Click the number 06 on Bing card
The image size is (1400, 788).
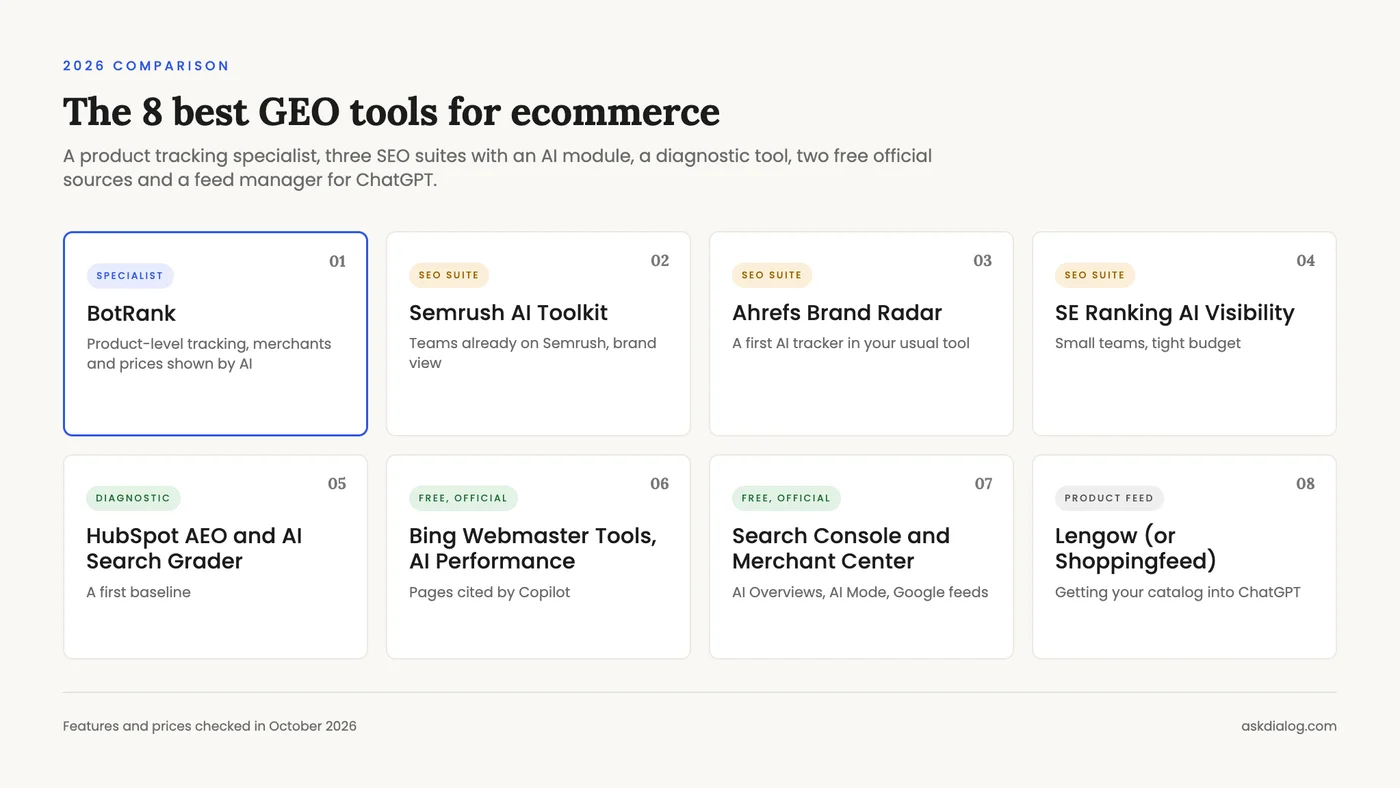660,484
